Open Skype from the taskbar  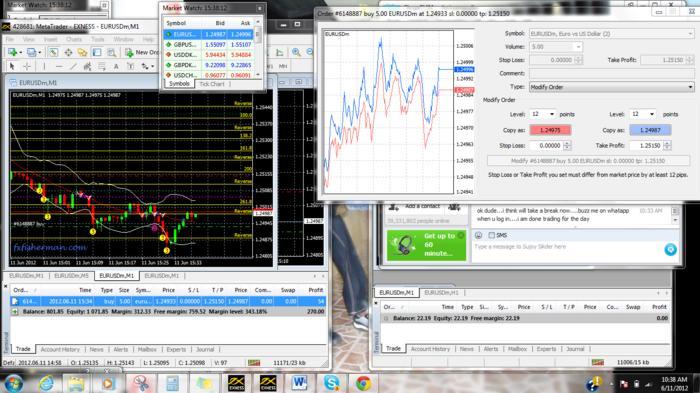coord(332,383)
